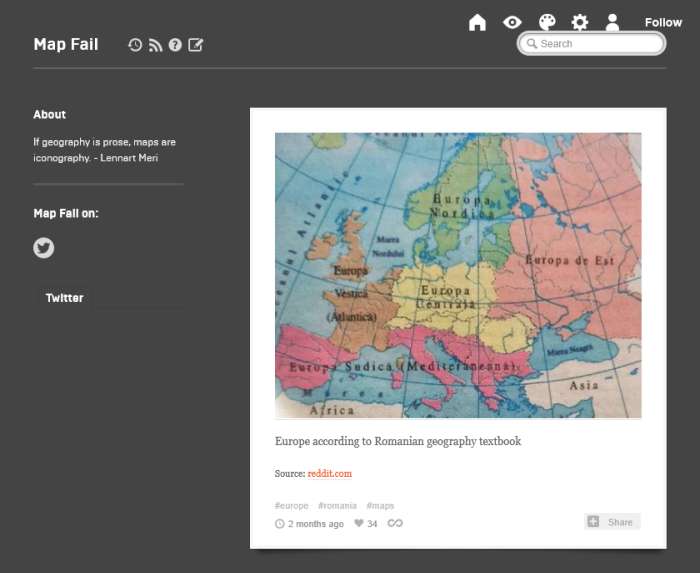Screen dimensions: 700x573
Task: Click the eye icon in top bar
Action: tap(512, 22)
